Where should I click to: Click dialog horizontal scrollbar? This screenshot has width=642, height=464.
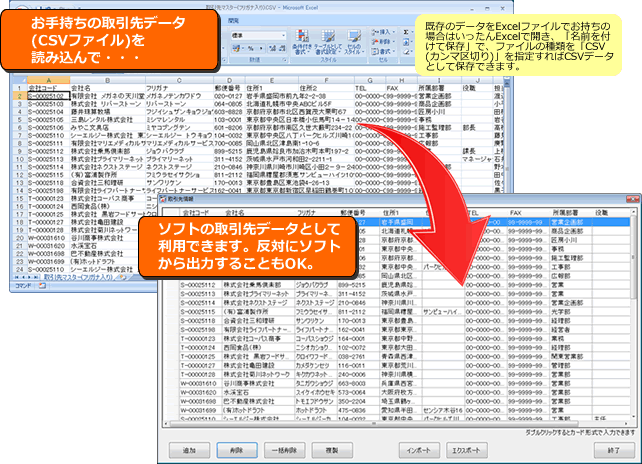click(x=373, y=423)
